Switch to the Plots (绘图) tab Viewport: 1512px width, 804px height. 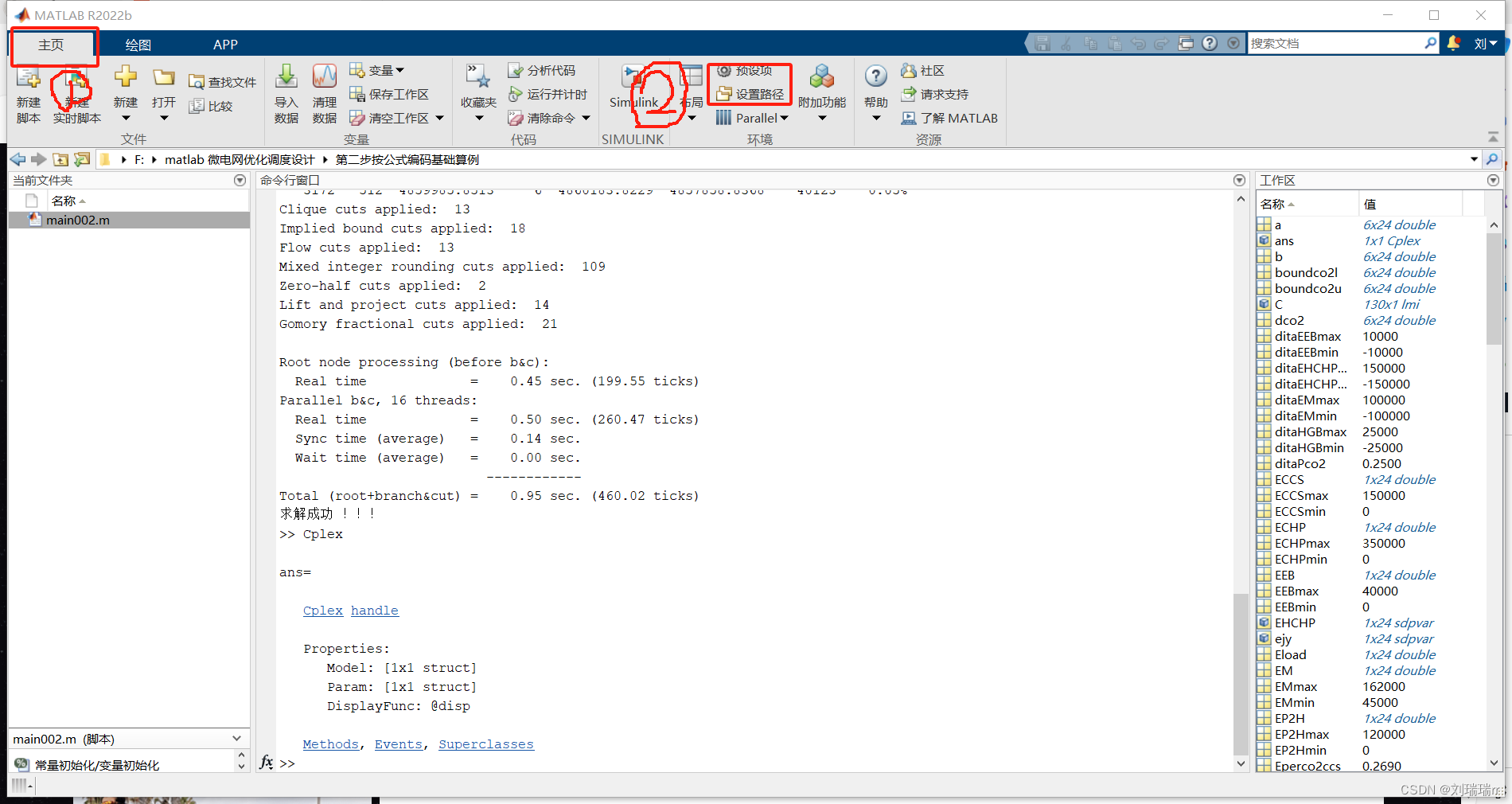[138, 45]
